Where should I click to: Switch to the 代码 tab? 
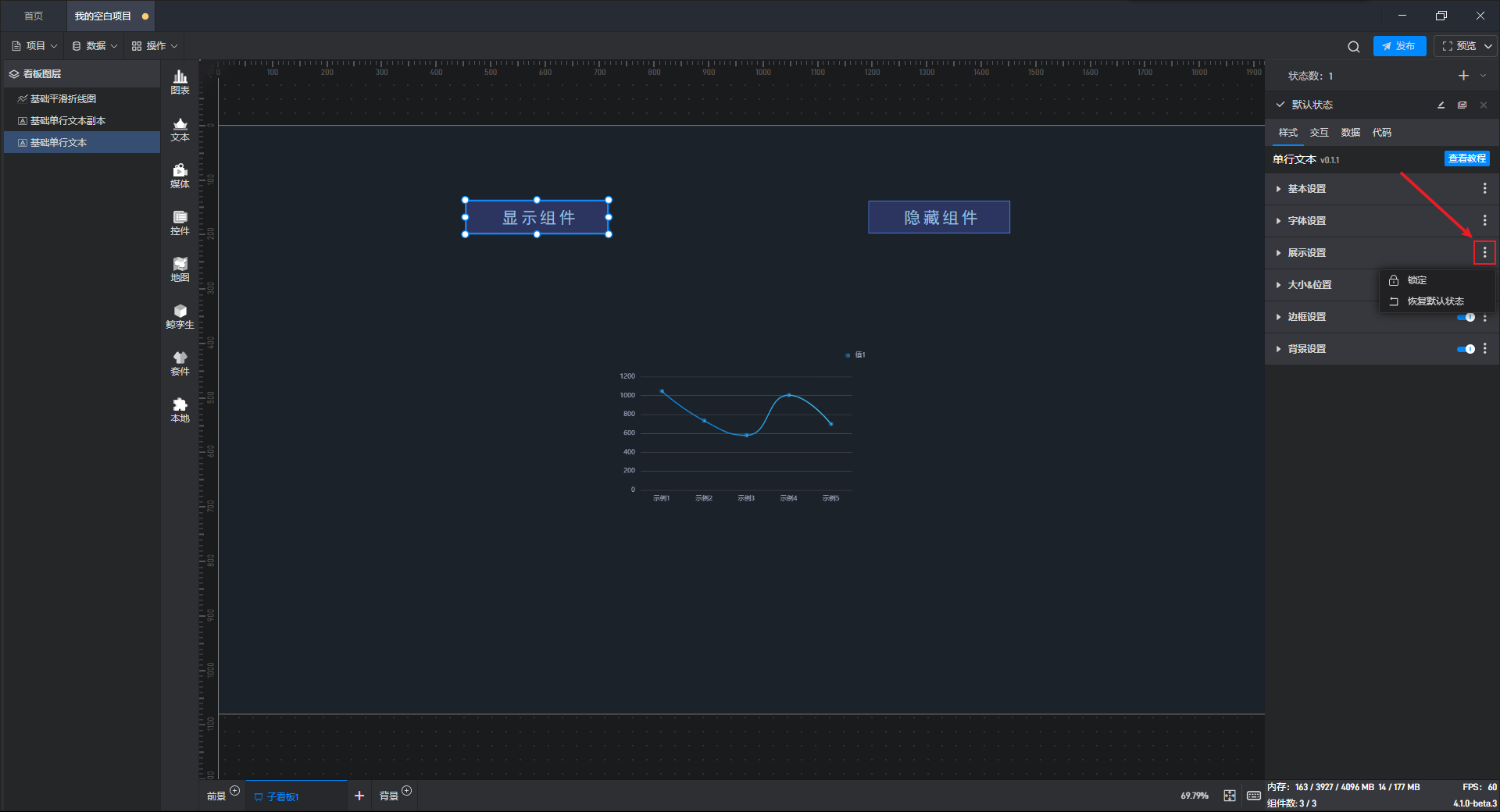(x=1382, y=133)
